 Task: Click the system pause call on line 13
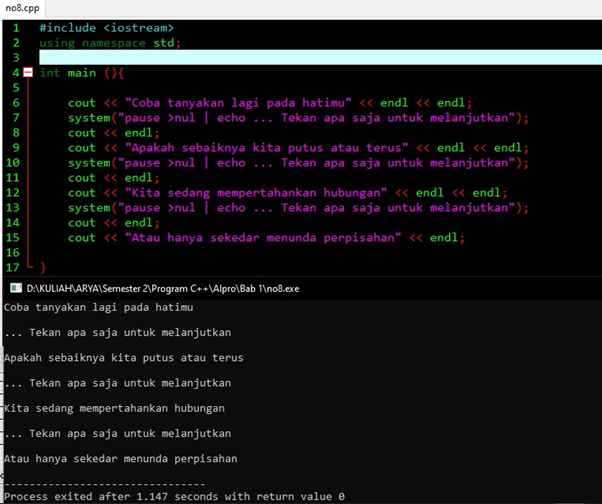pyautogui.click(x=298, y=208)
